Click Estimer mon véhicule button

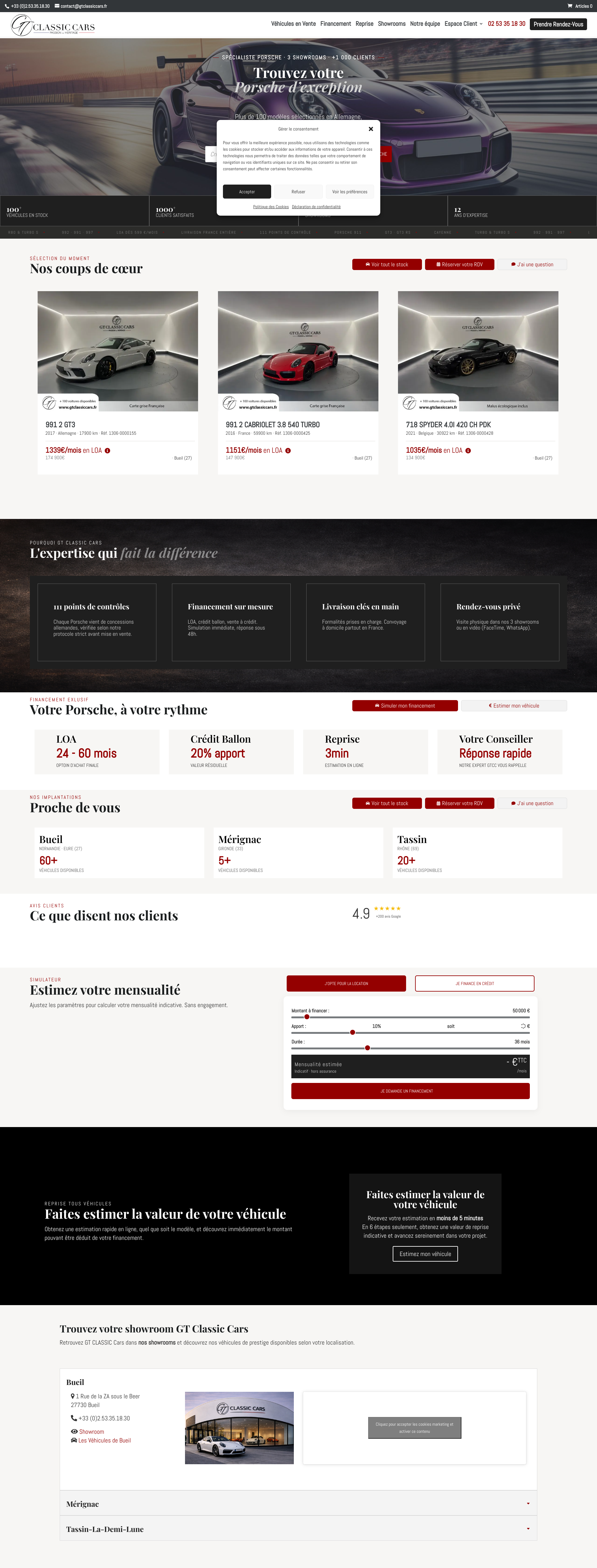514,705
